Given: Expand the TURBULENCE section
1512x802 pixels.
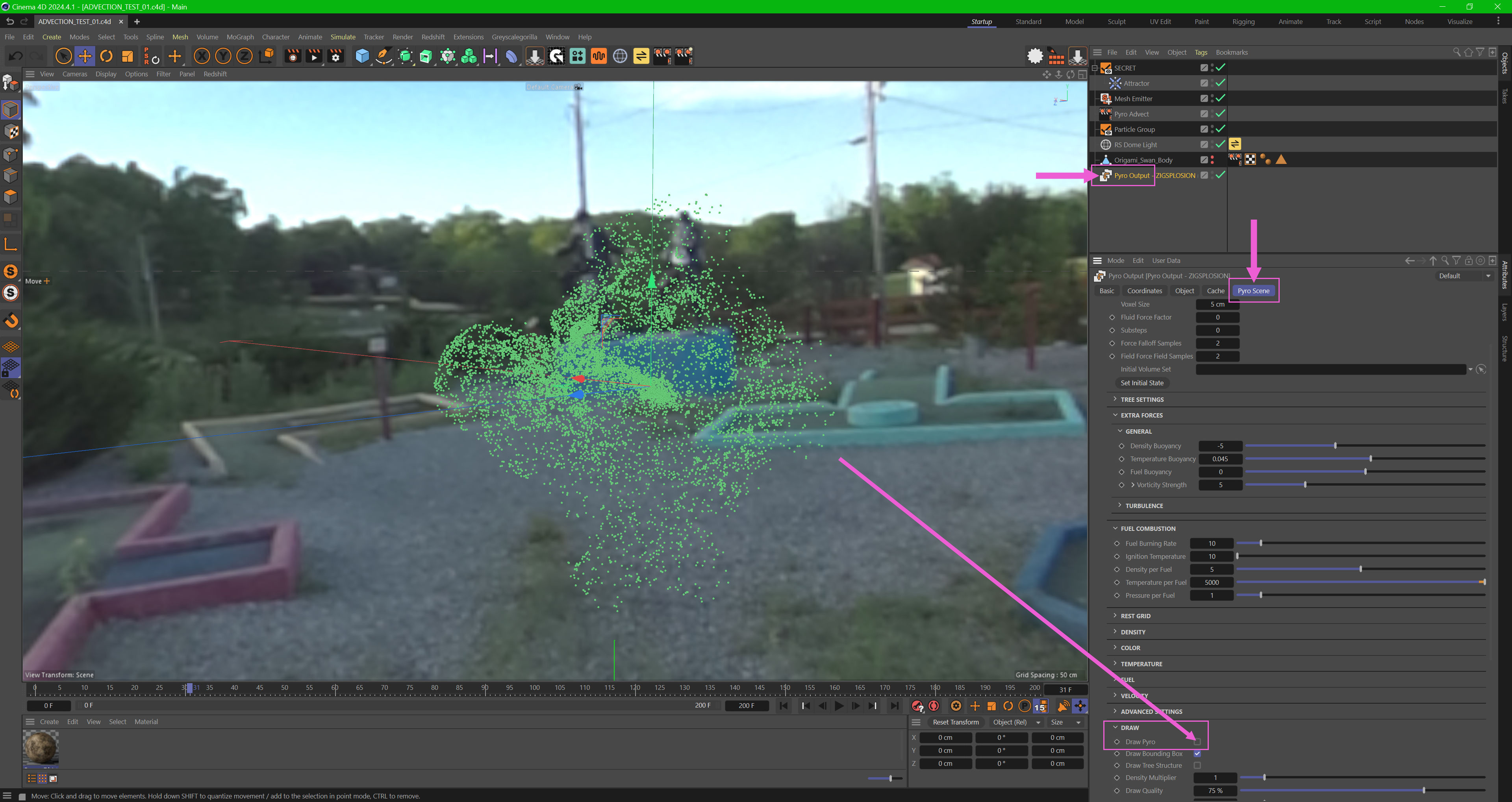Looking at the screenshot, I should pyautogui.click(x=1143, y=506).
